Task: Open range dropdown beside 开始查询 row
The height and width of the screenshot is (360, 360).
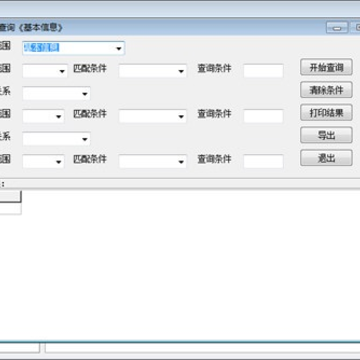Action: coord(45,71)
